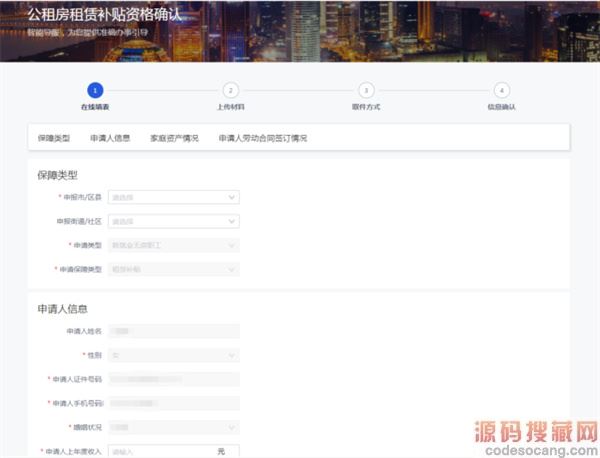Expand the 申报市/区县 dropdown

pyautogui.click(x=173, y=197)
